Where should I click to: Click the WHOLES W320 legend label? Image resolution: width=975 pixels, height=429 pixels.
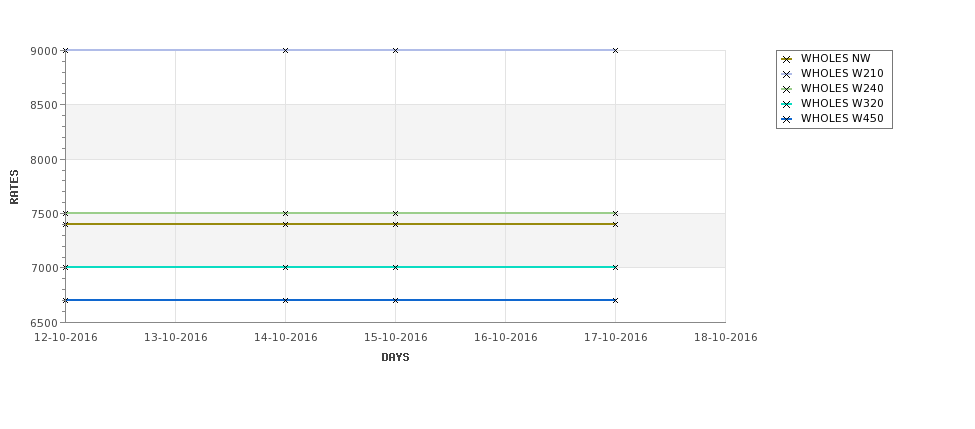(x=842, y=103)
